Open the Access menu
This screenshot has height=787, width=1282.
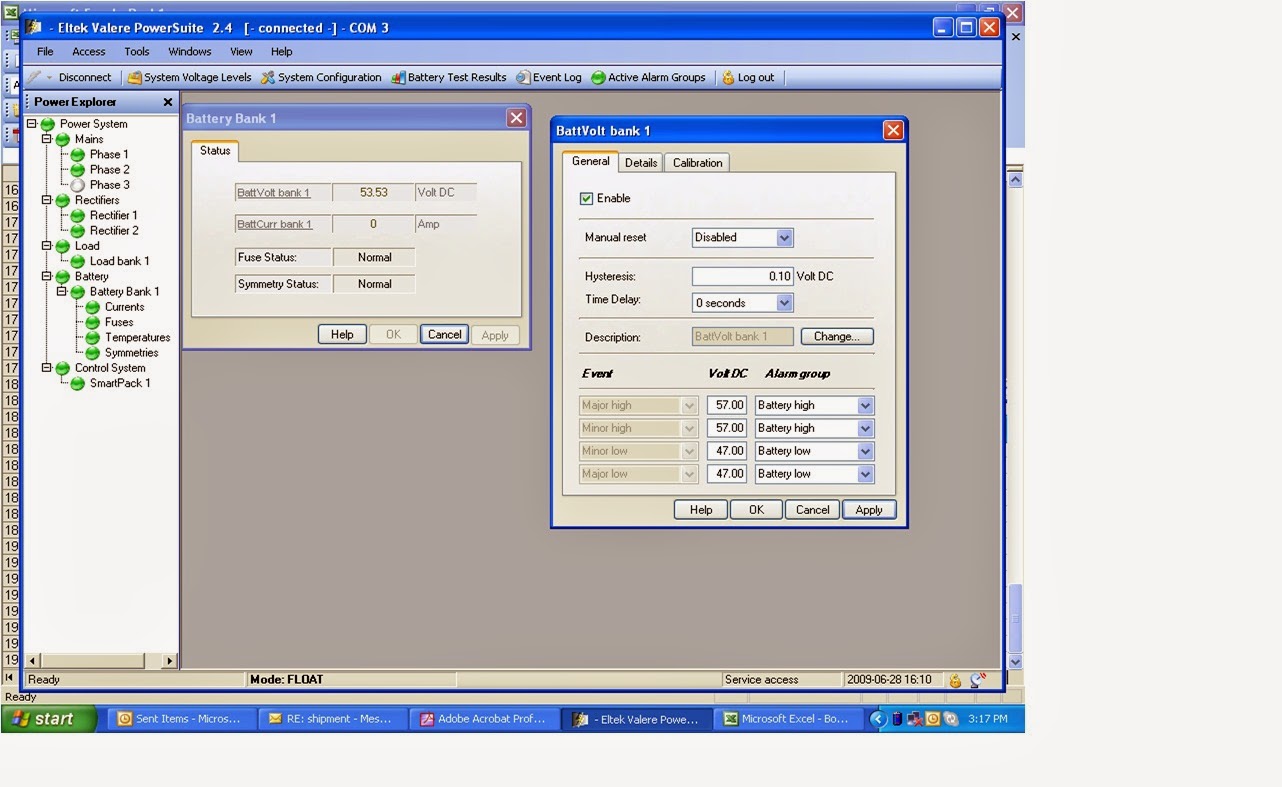tap(89, 52)
